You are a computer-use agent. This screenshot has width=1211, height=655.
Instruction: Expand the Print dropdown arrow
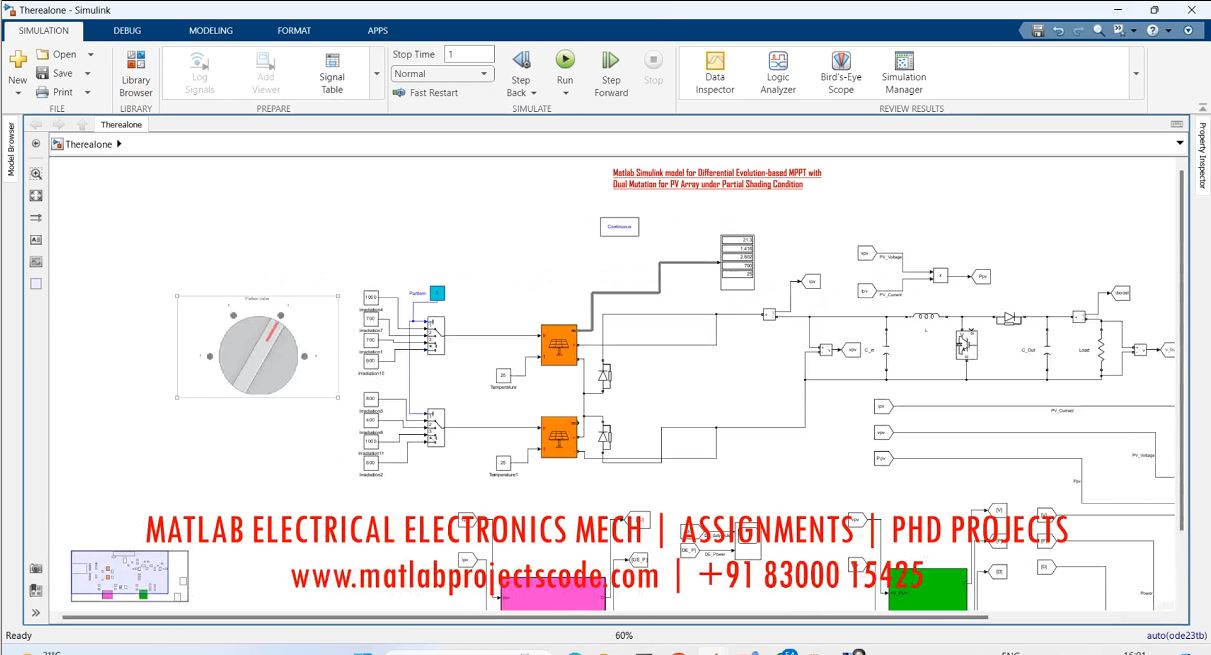(88, 92)
